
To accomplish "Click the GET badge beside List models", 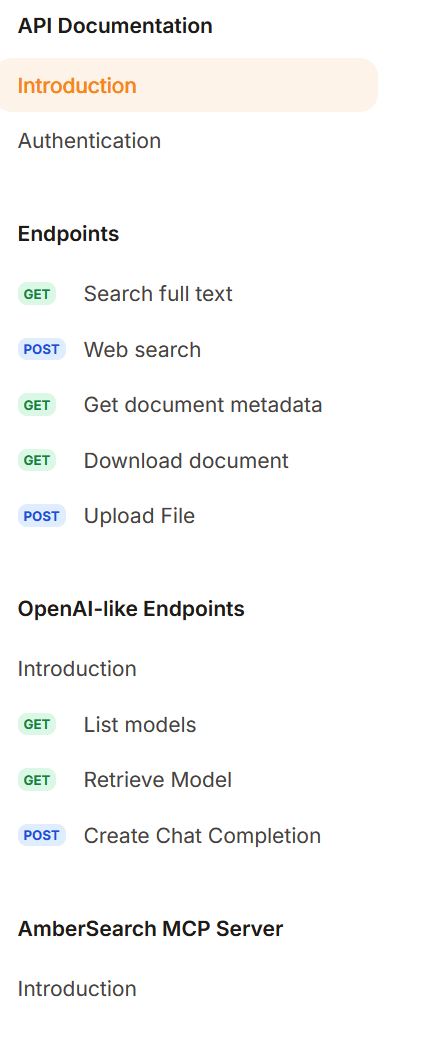I will click(37, 724).
